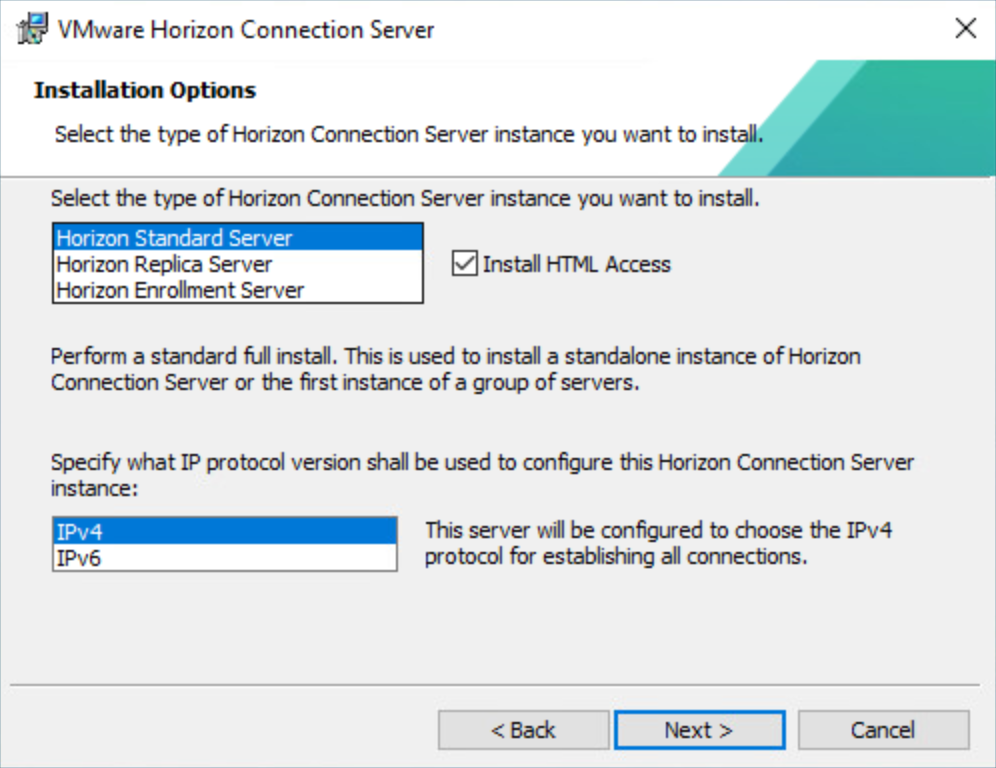996x768 pixels.
Task: Click the instruction label above server type list
Action: tap(405, 198)
